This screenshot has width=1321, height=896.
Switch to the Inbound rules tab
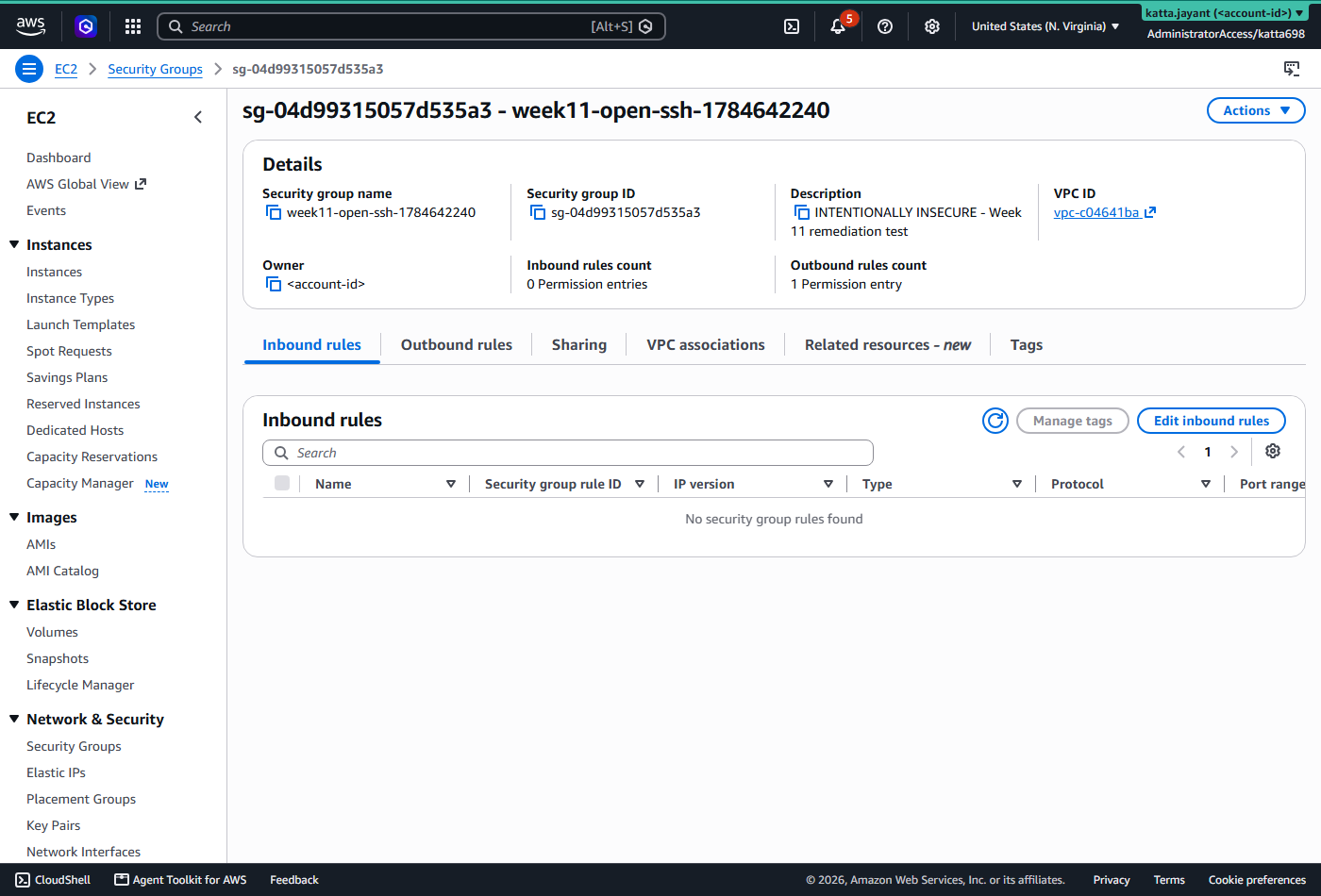coord(311,345)
